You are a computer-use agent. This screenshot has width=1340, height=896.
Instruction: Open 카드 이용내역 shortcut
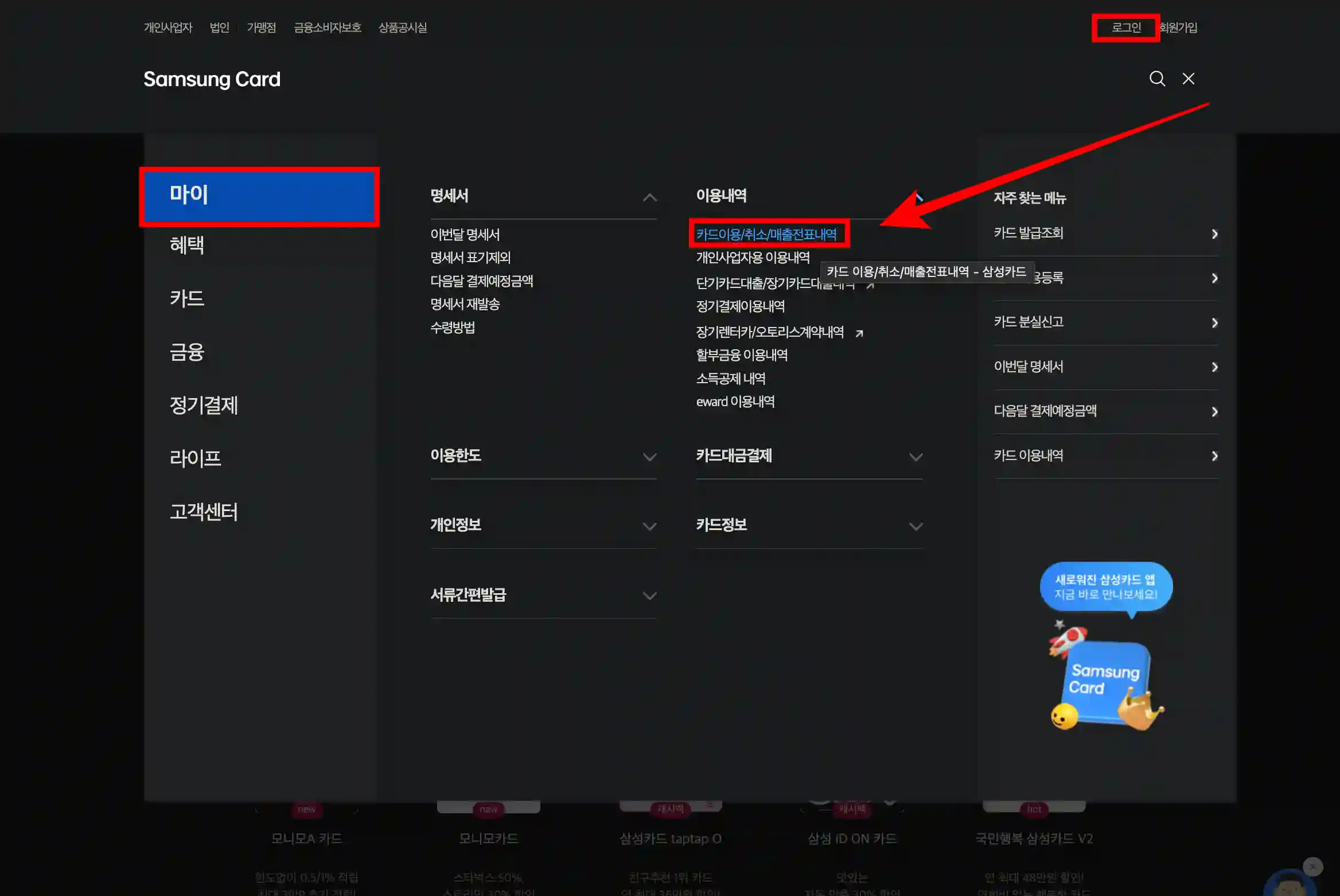(1029, 455)
